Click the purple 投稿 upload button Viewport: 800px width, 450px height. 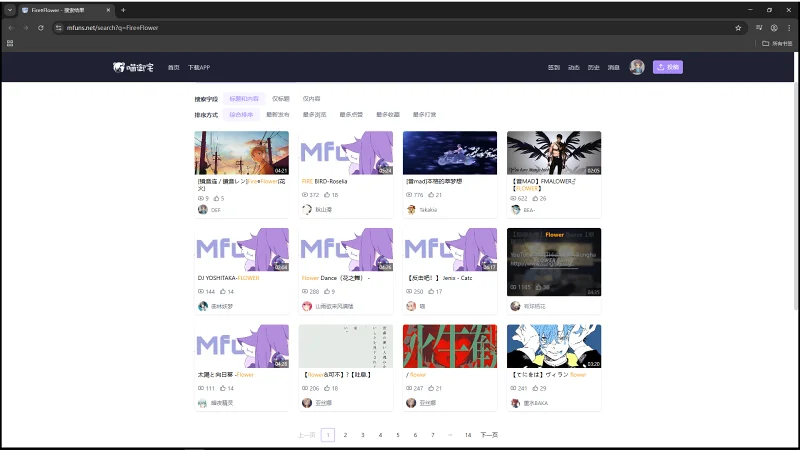(x=667, y=67)
